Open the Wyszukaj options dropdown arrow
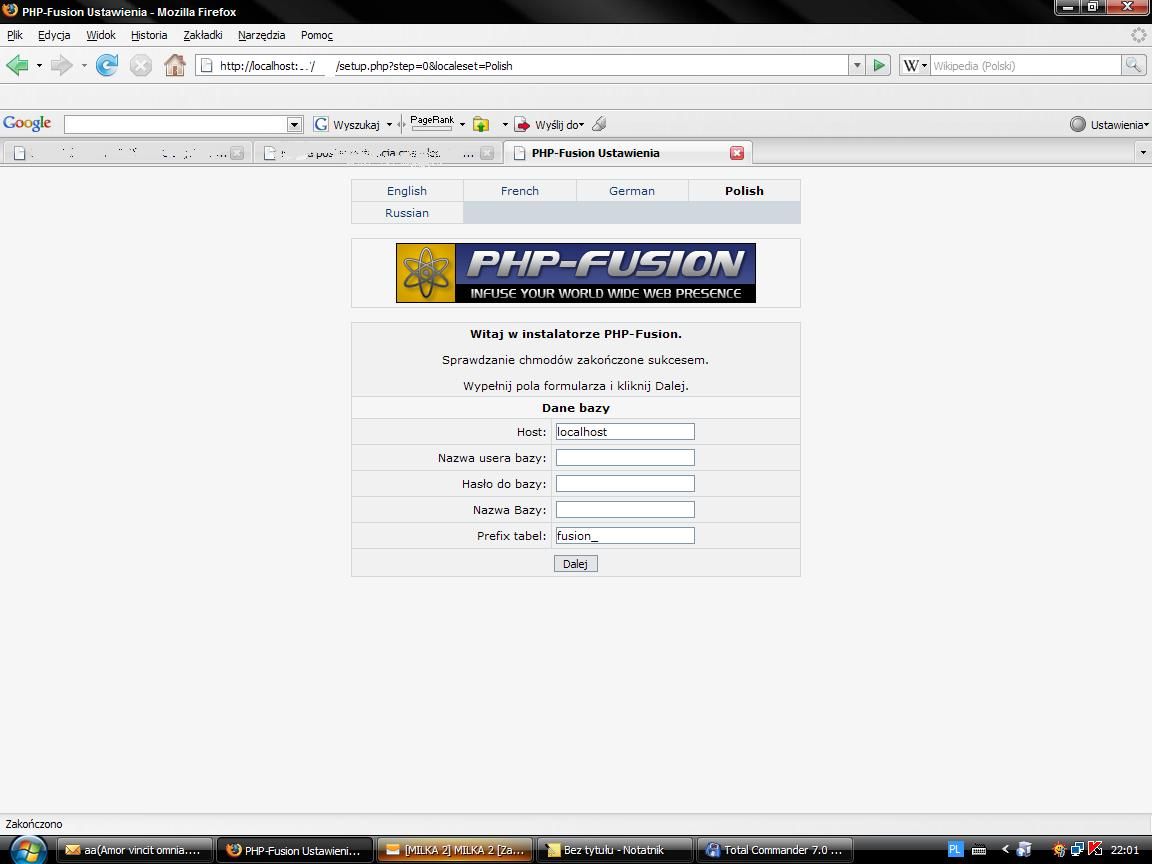Screen dimensions: 1152x864 click(x=389, y=124)
